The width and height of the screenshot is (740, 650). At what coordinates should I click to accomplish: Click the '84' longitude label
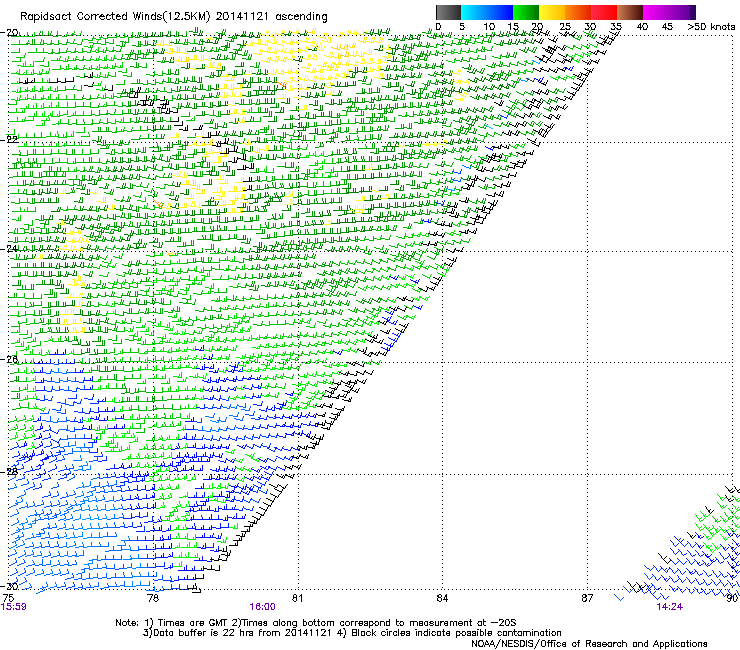click(x=442, y=598)
